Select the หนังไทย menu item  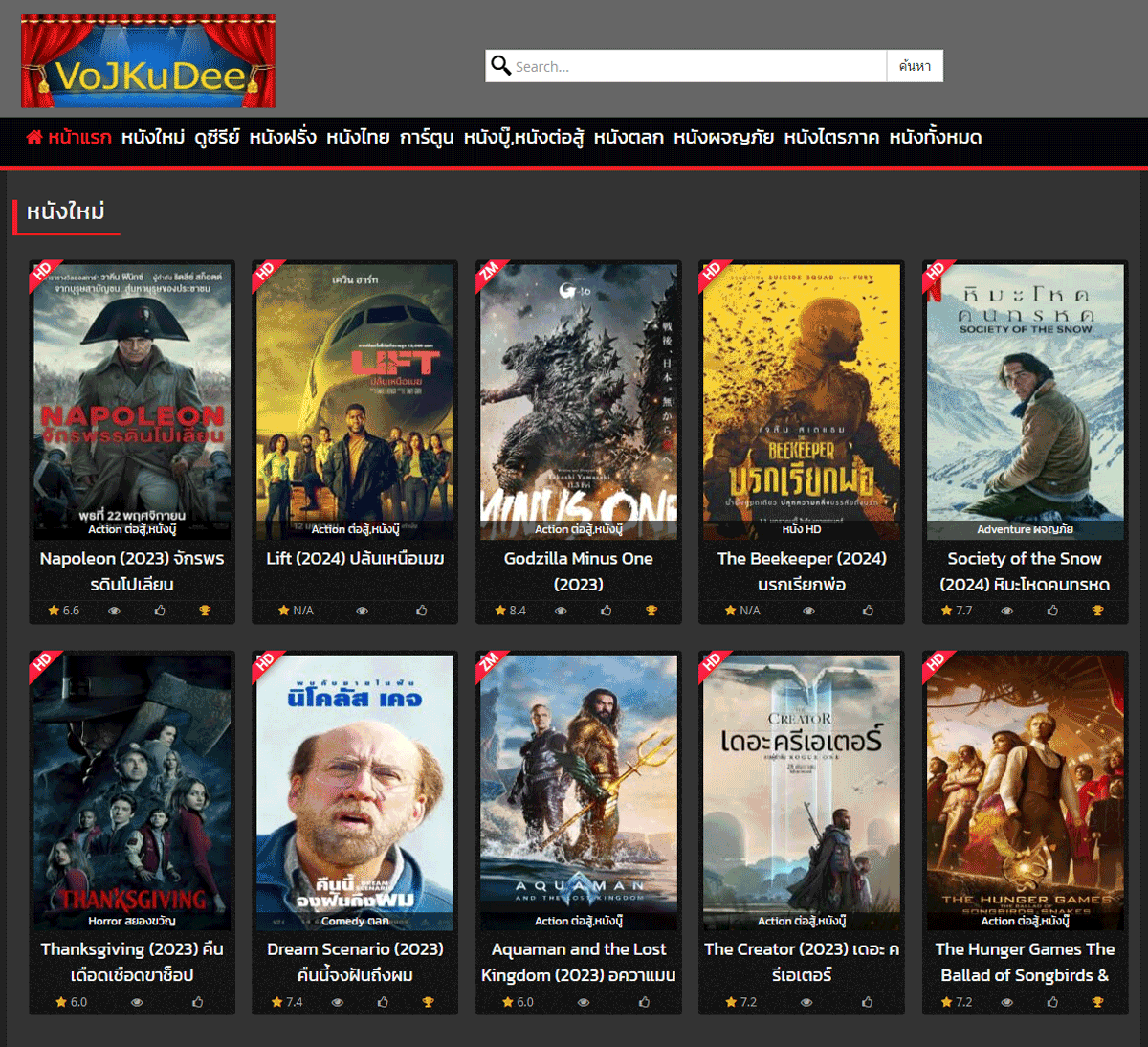pyautogui.click(x=358, y=137)
